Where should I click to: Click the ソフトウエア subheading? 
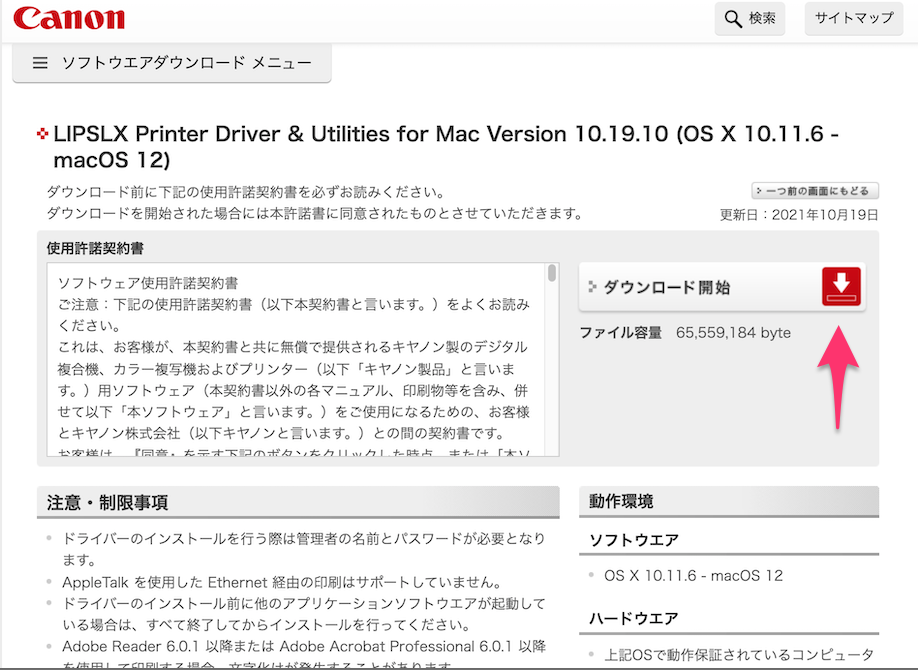pos(633,540)
